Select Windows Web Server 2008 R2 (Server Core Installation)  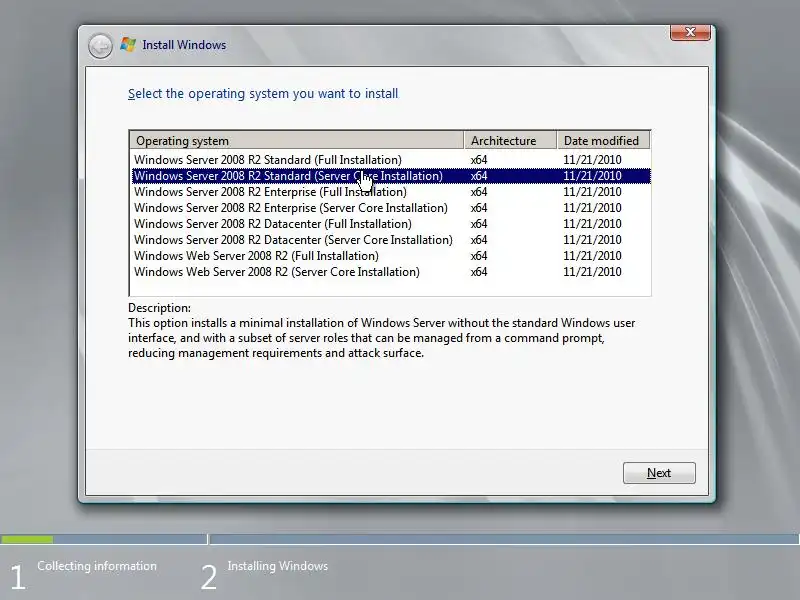391,272
